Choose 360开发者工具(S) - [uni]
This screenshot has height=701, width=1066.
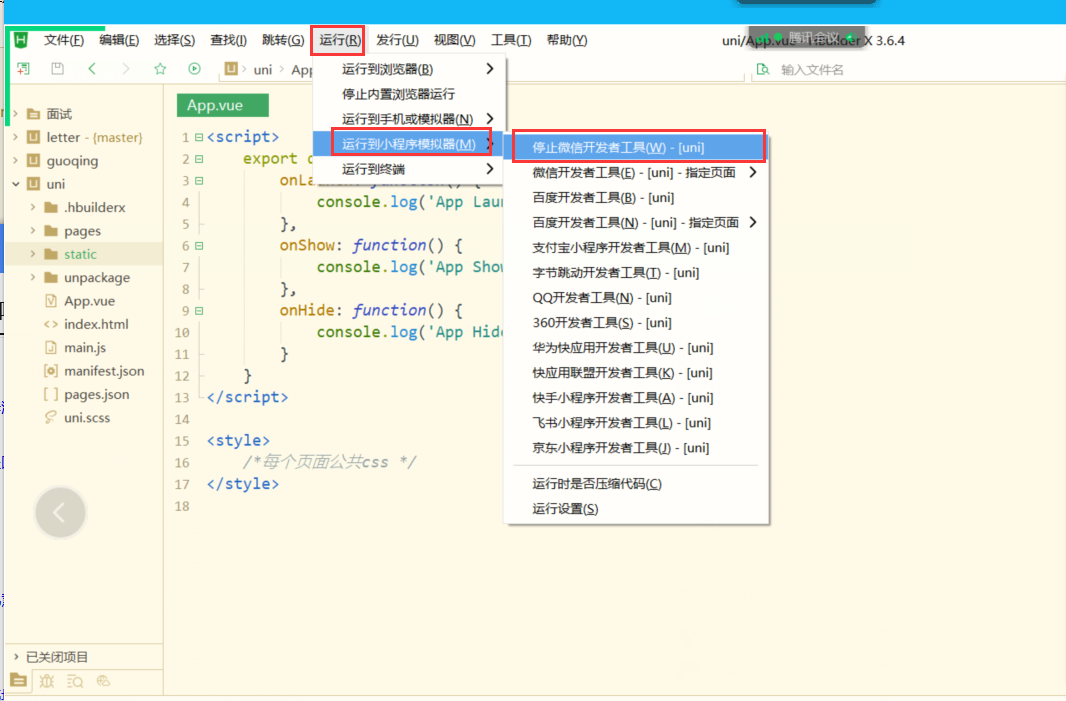(x=637, y=323)
